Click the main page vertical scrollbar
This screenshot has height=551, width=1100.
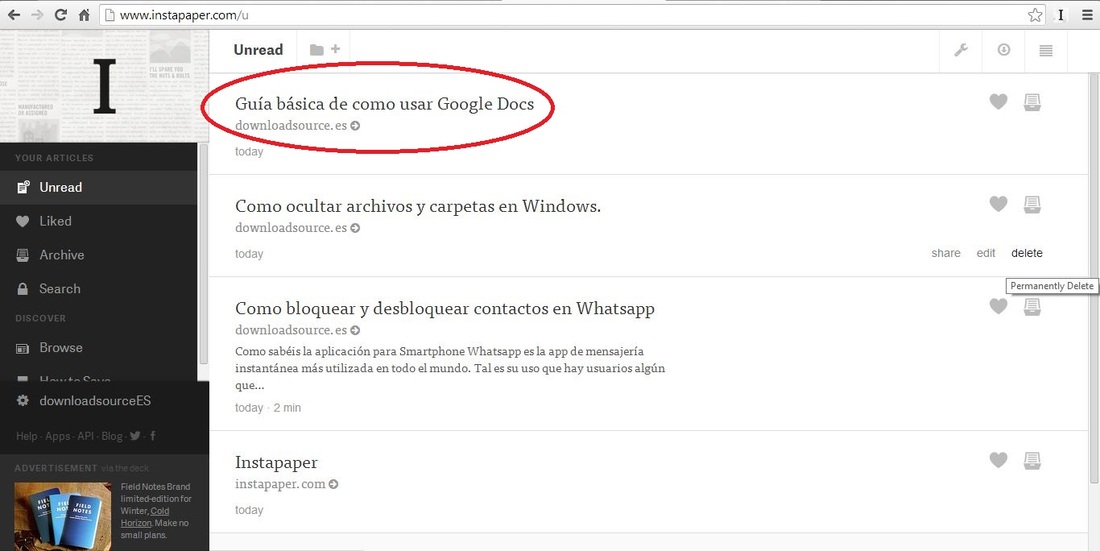1094,277
